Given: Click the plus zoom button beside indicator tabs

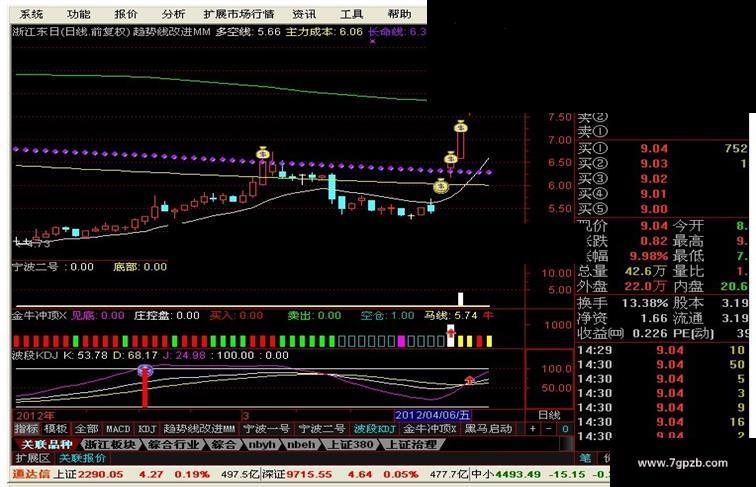Looking at the screenshot, I should 533,429.
